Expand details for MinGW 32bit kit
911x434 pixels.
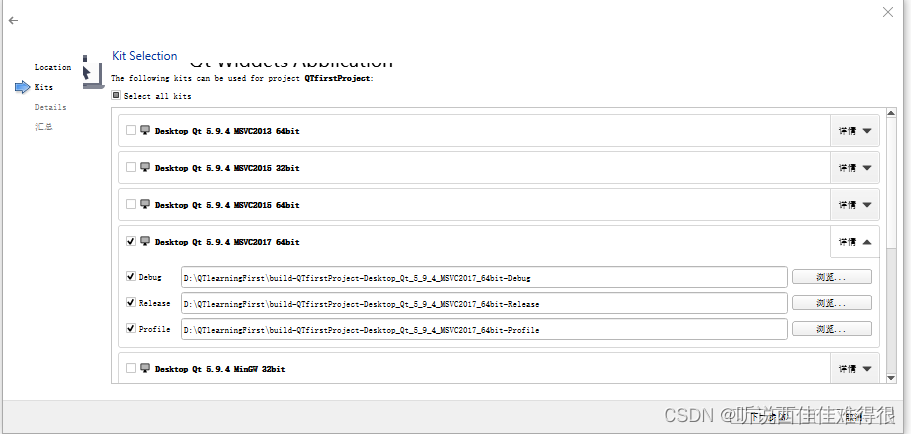(855, 368)
